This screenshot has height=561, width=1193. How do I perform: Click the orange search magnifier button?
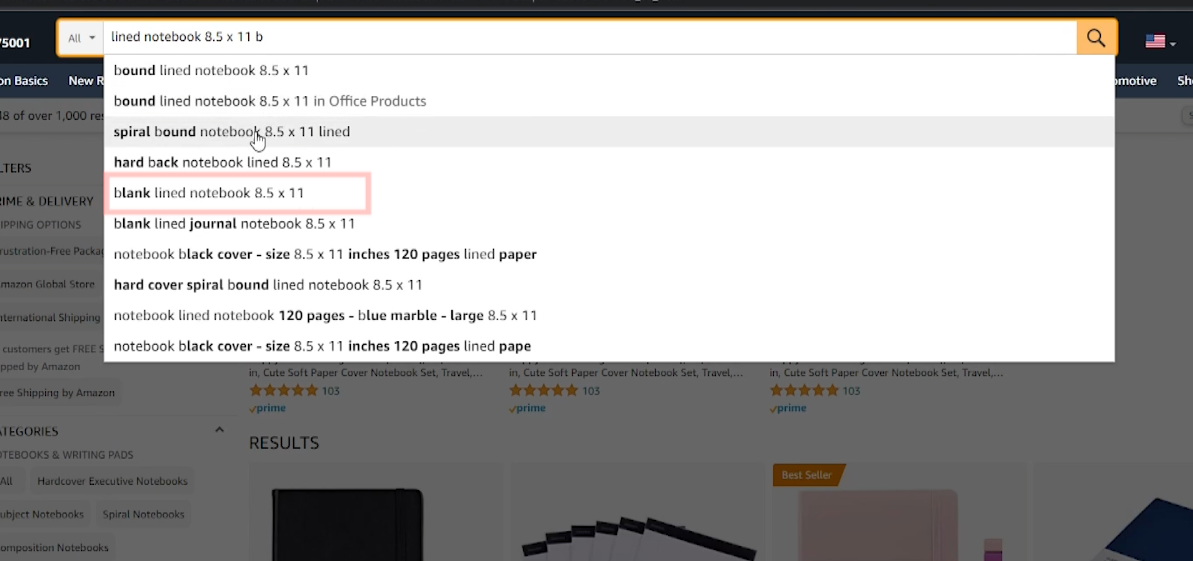pyautogui.click(x=1096, y=37)
